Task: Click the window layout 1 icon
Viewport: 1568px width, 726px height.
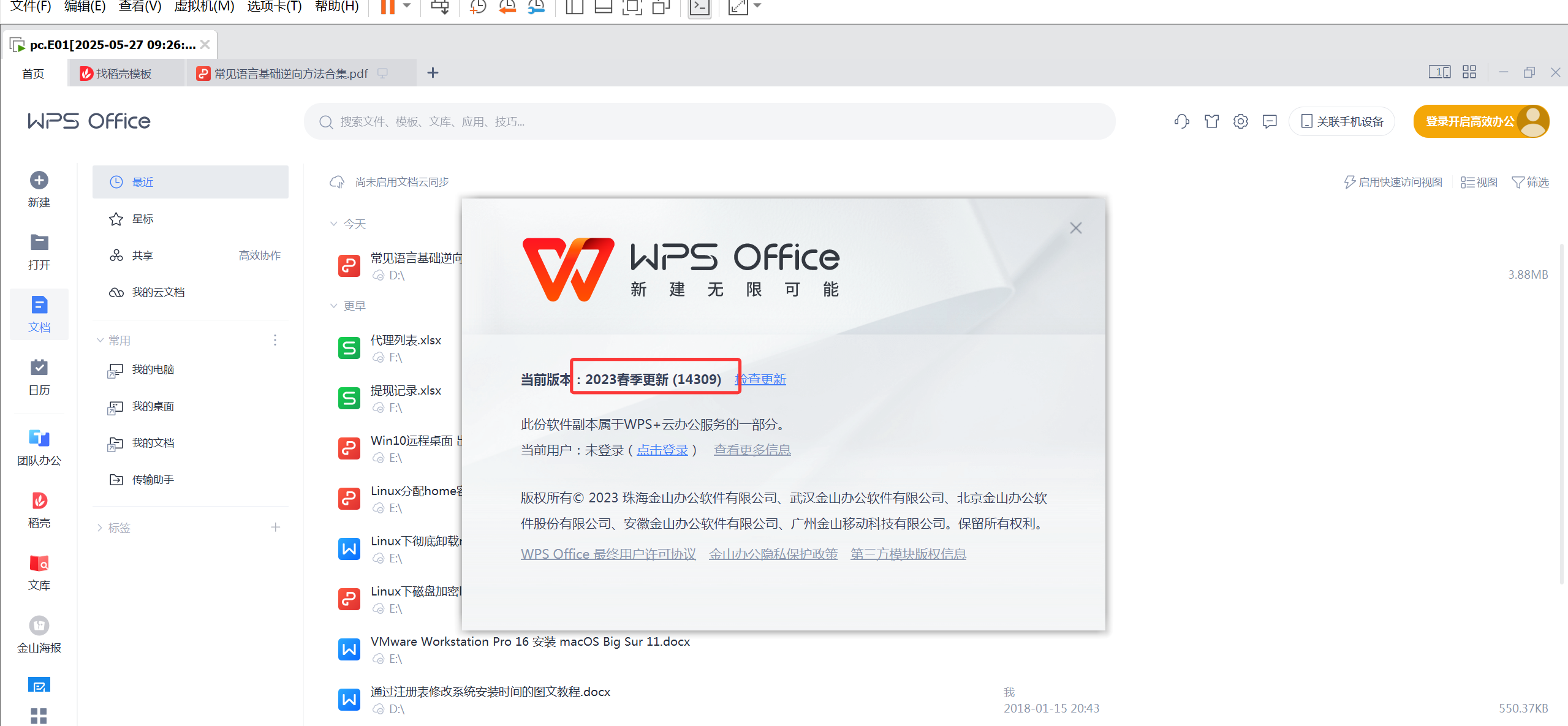Action: point(1439,72)
